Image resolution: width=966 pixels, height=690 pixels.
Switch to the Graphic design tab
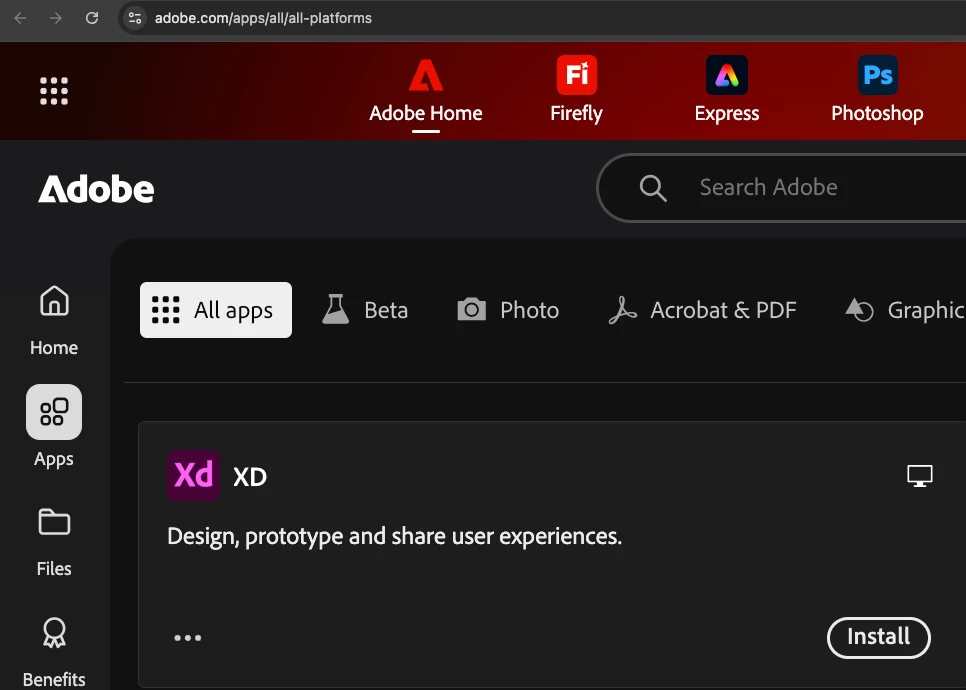905,310
